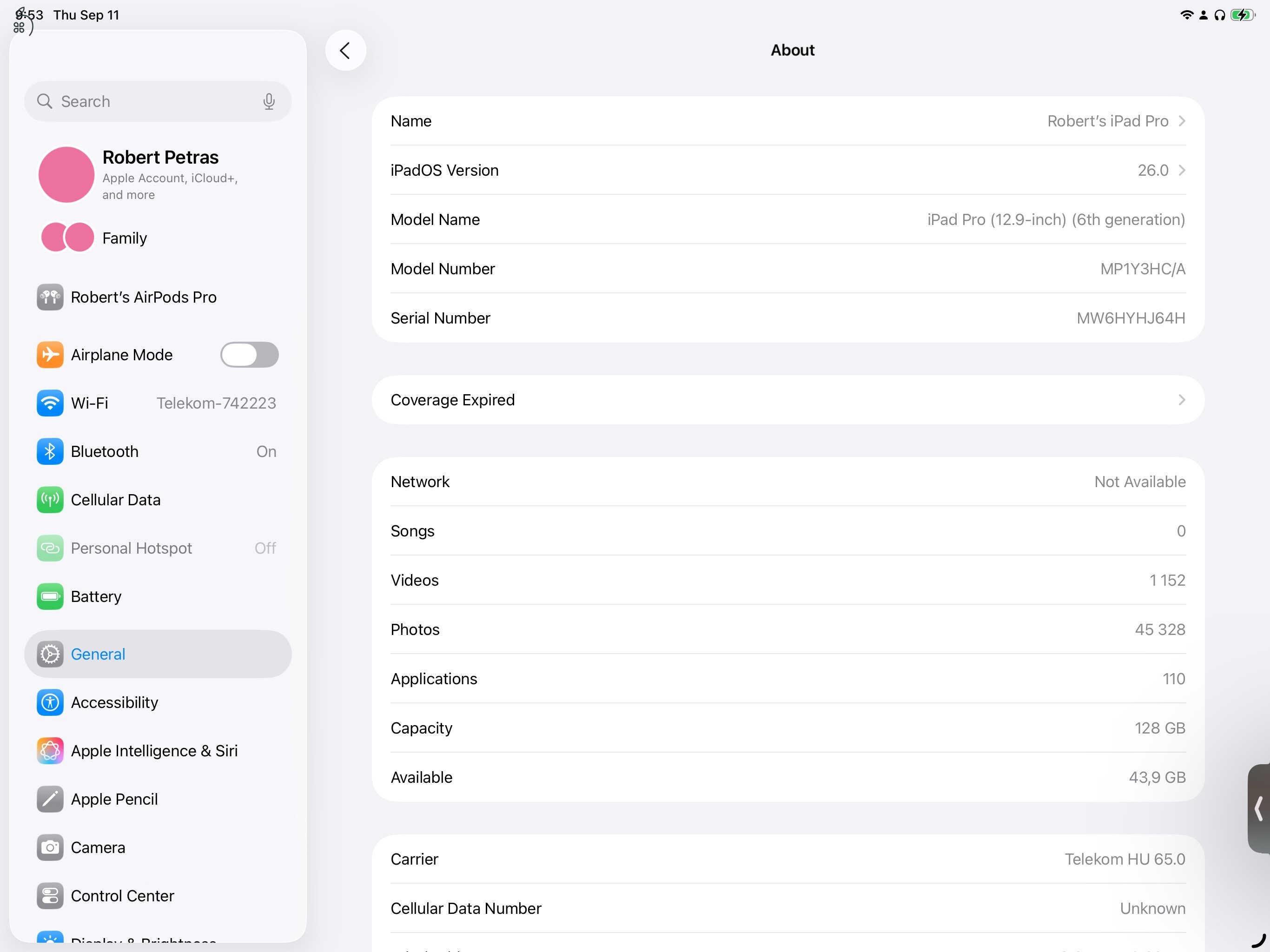Open Robert Petras profile avatar
Screen dimensions: 1270x952
coord(66,175)
